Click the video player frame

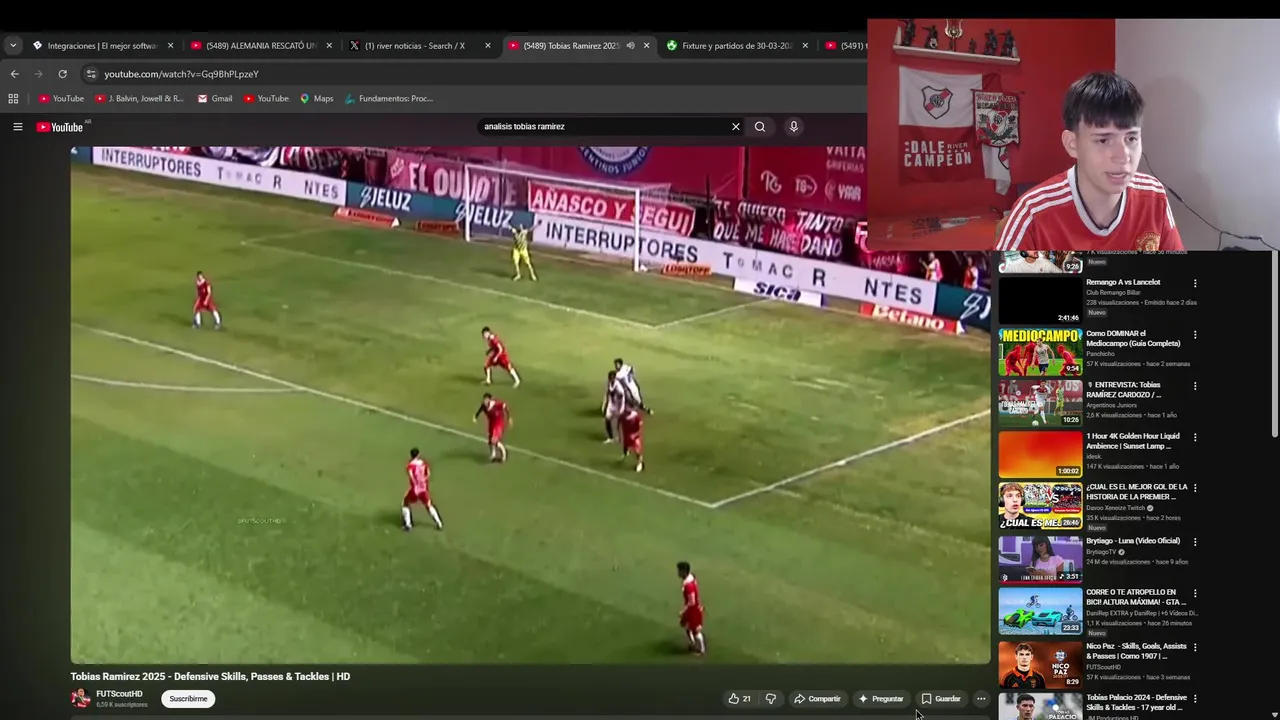point(530,405)
